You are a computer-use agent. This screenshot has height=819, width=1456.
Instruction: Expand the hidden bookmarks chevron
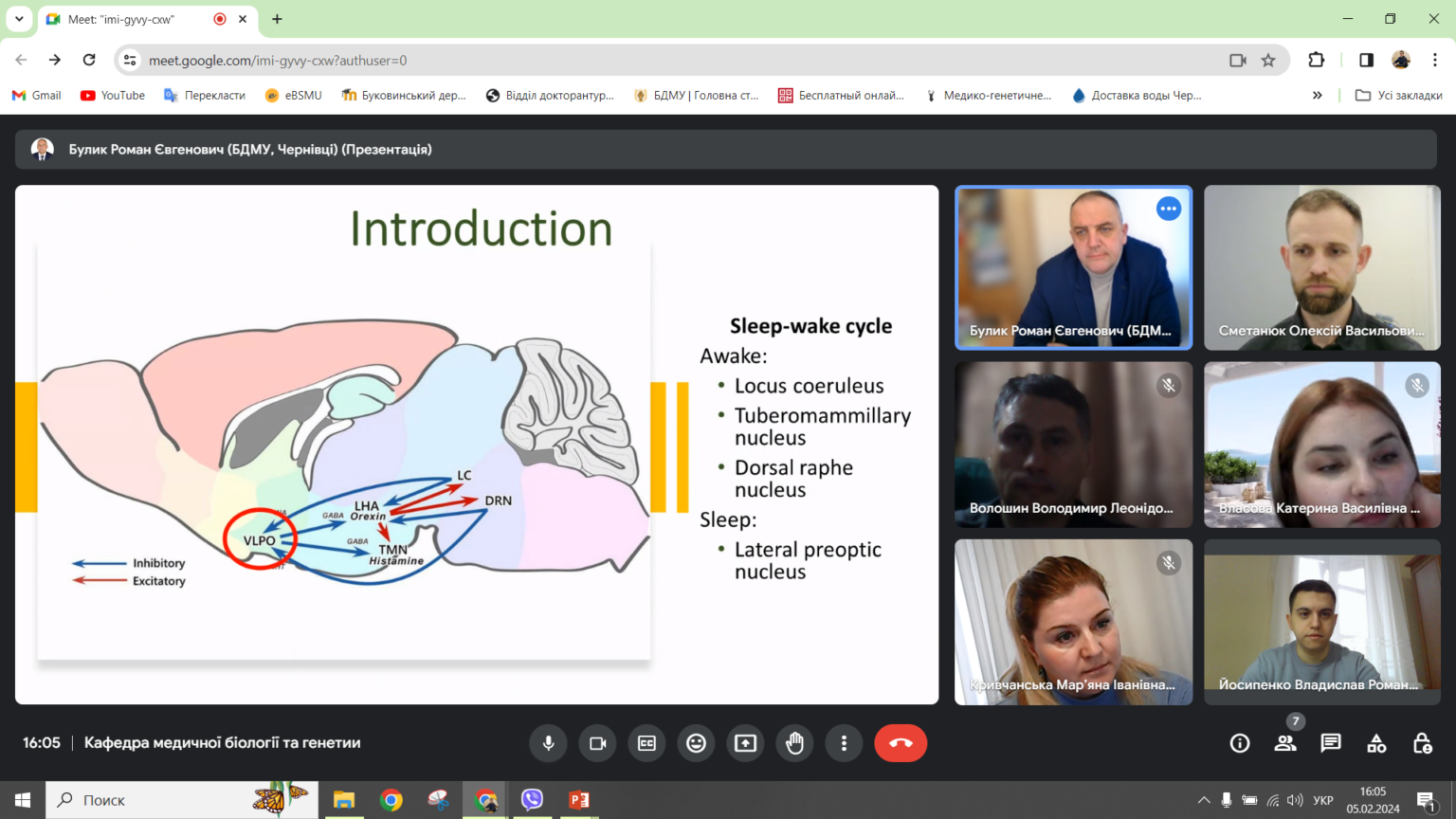(1317, 95)
